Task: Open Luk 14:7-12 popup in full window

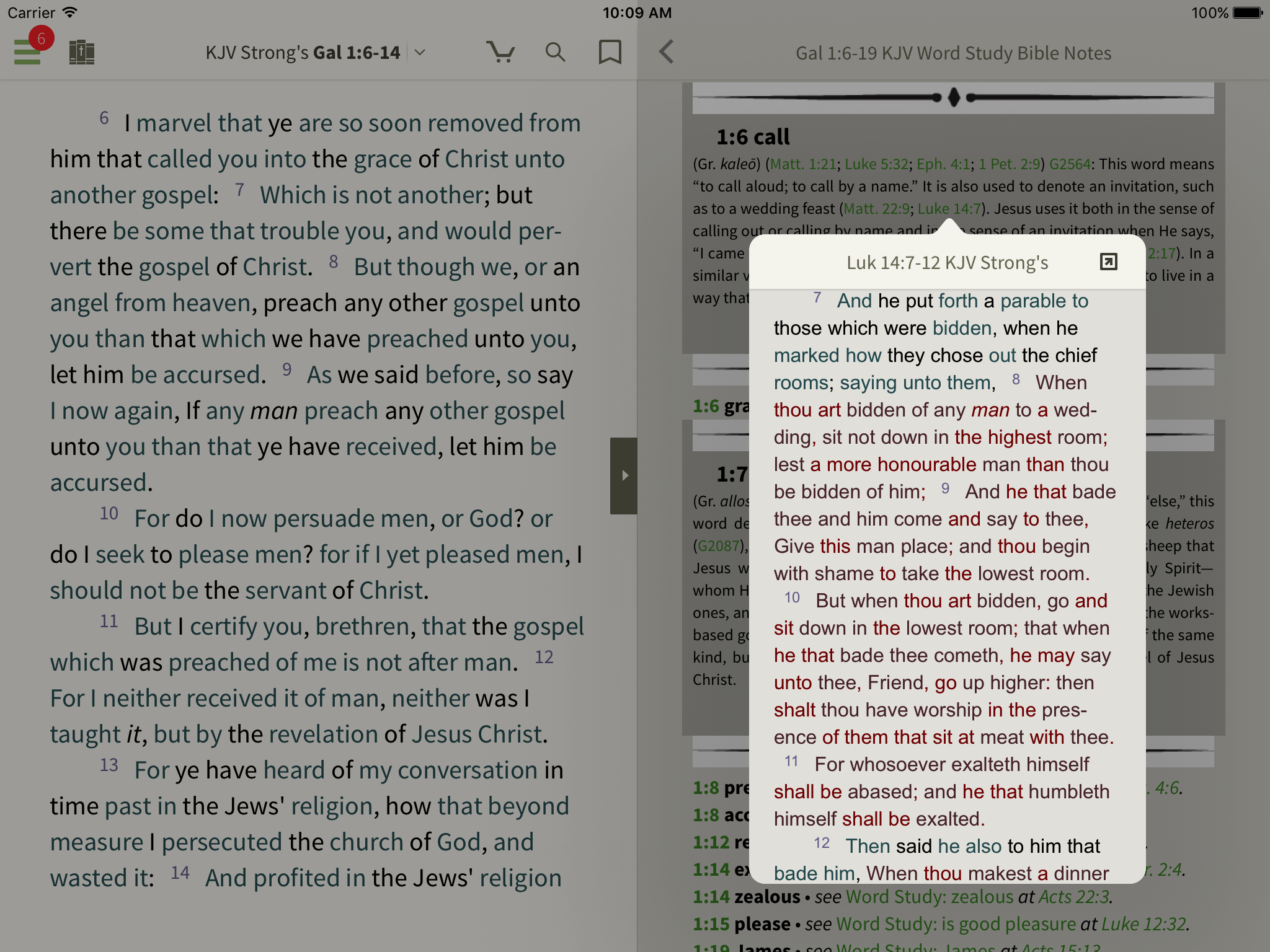Action: (x=1108, y=262)
